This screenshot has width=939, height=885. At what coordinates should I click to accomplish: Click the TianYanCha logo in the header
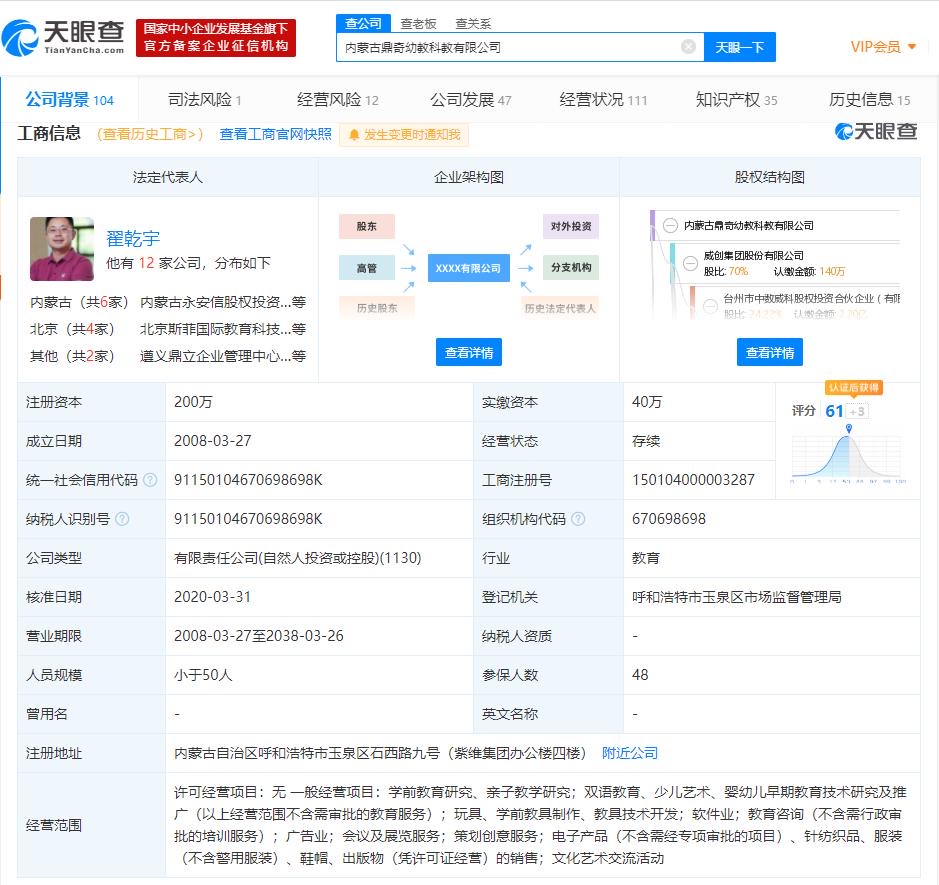[x=63, y=38]
